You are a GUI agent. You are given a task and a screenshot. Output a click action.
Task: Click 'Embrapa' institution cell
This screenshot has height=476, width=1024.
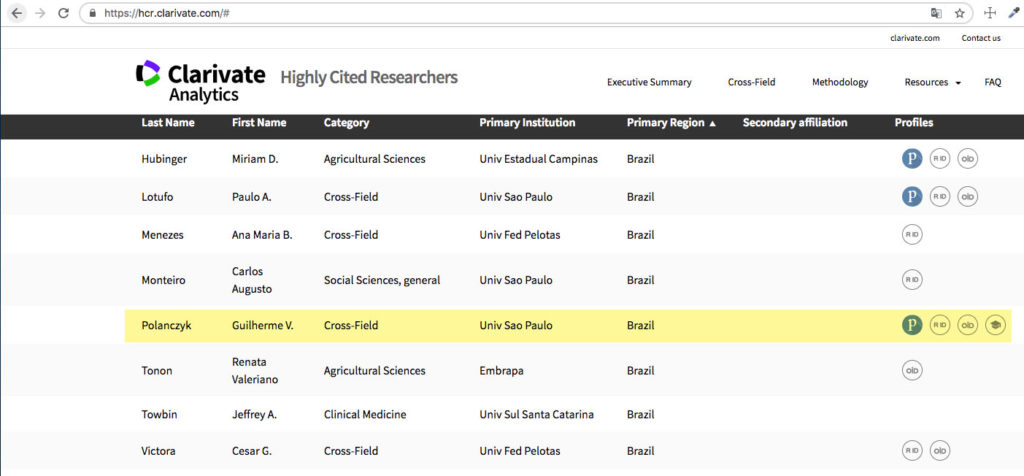[x=501, y=370]
